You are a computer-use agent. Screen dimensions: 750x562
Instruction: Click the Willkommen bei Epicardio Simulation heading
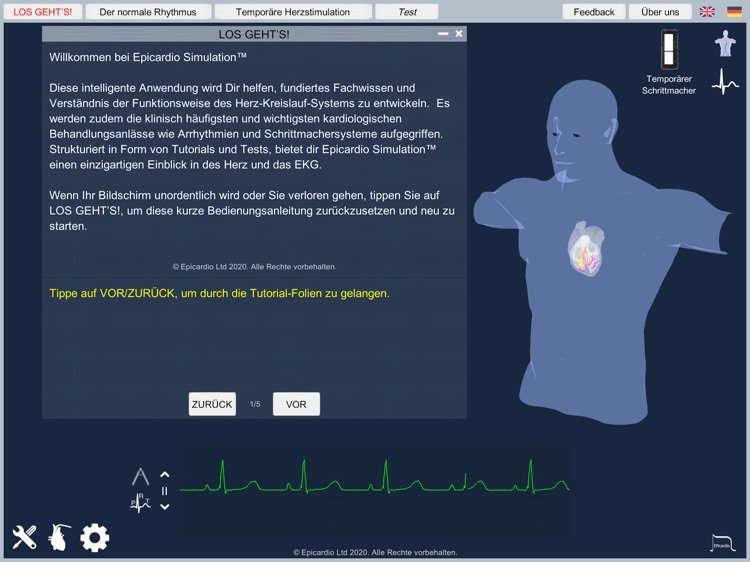pos(148,57)
